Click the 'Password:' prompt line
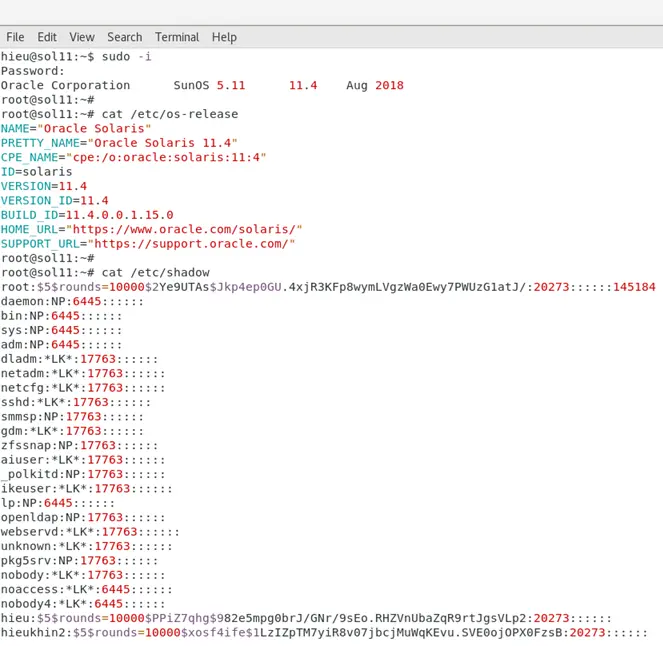 [x=33, y=71]
